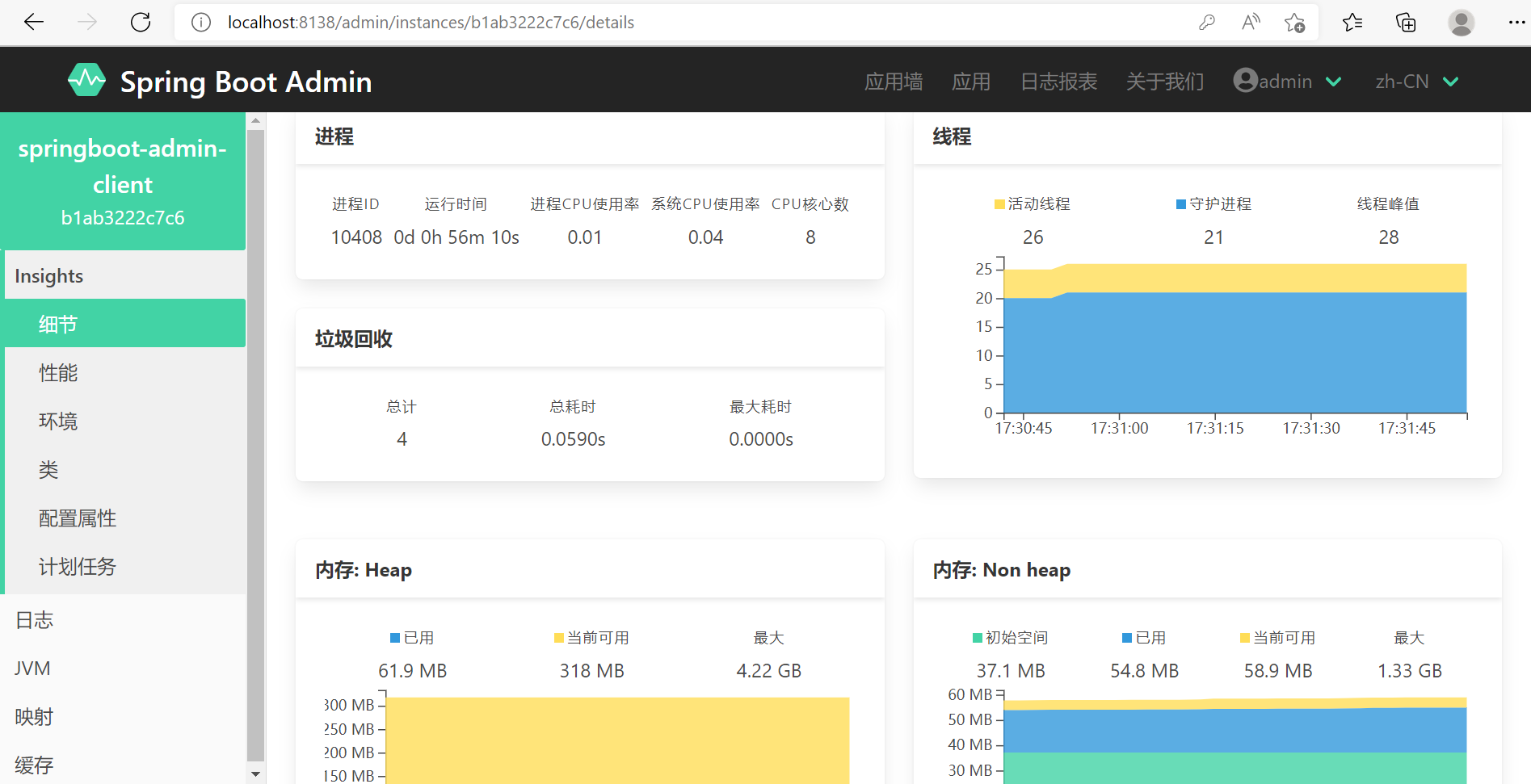
Task: Open 类 in the sidebar
Action: coord(125,469)
